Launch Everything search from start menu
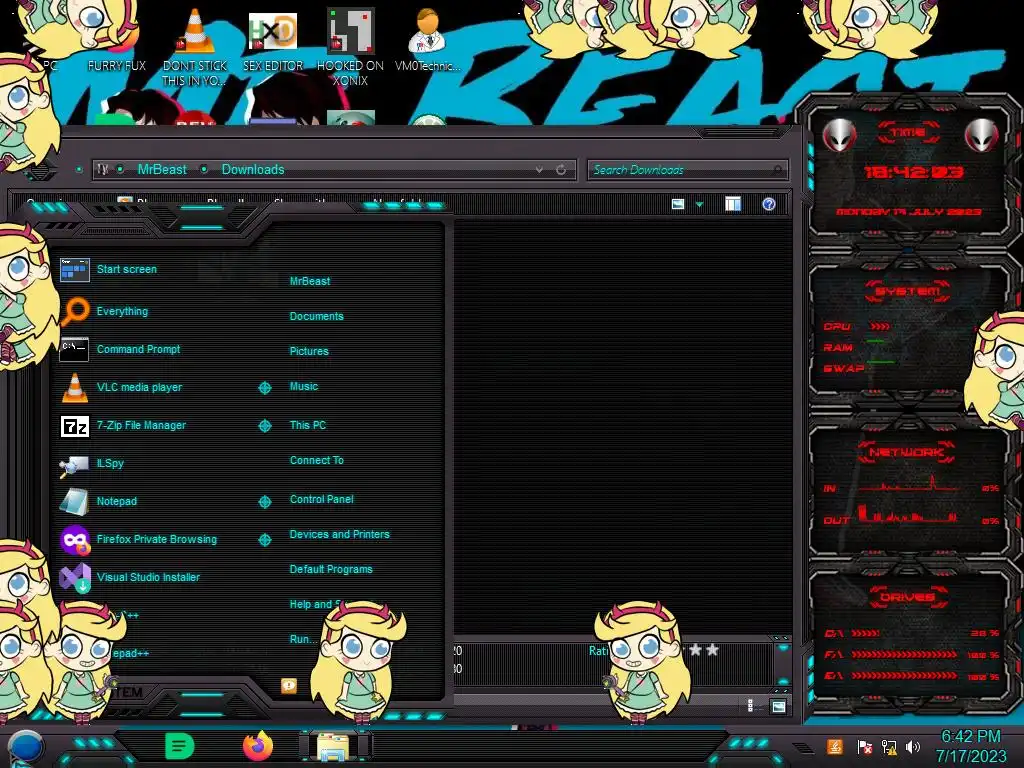 [x=104, y=311]
